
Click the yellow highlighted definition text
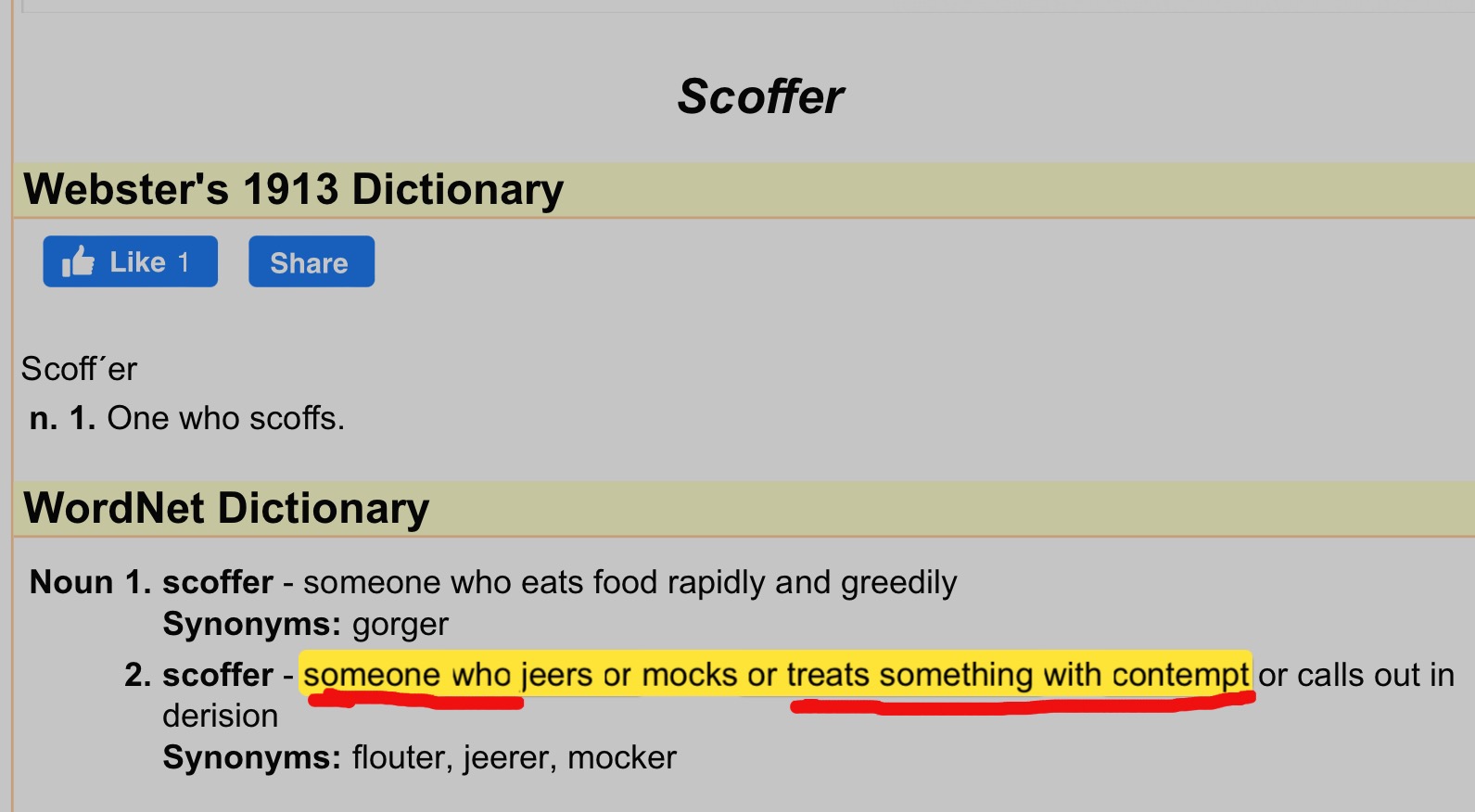[775, 674]
